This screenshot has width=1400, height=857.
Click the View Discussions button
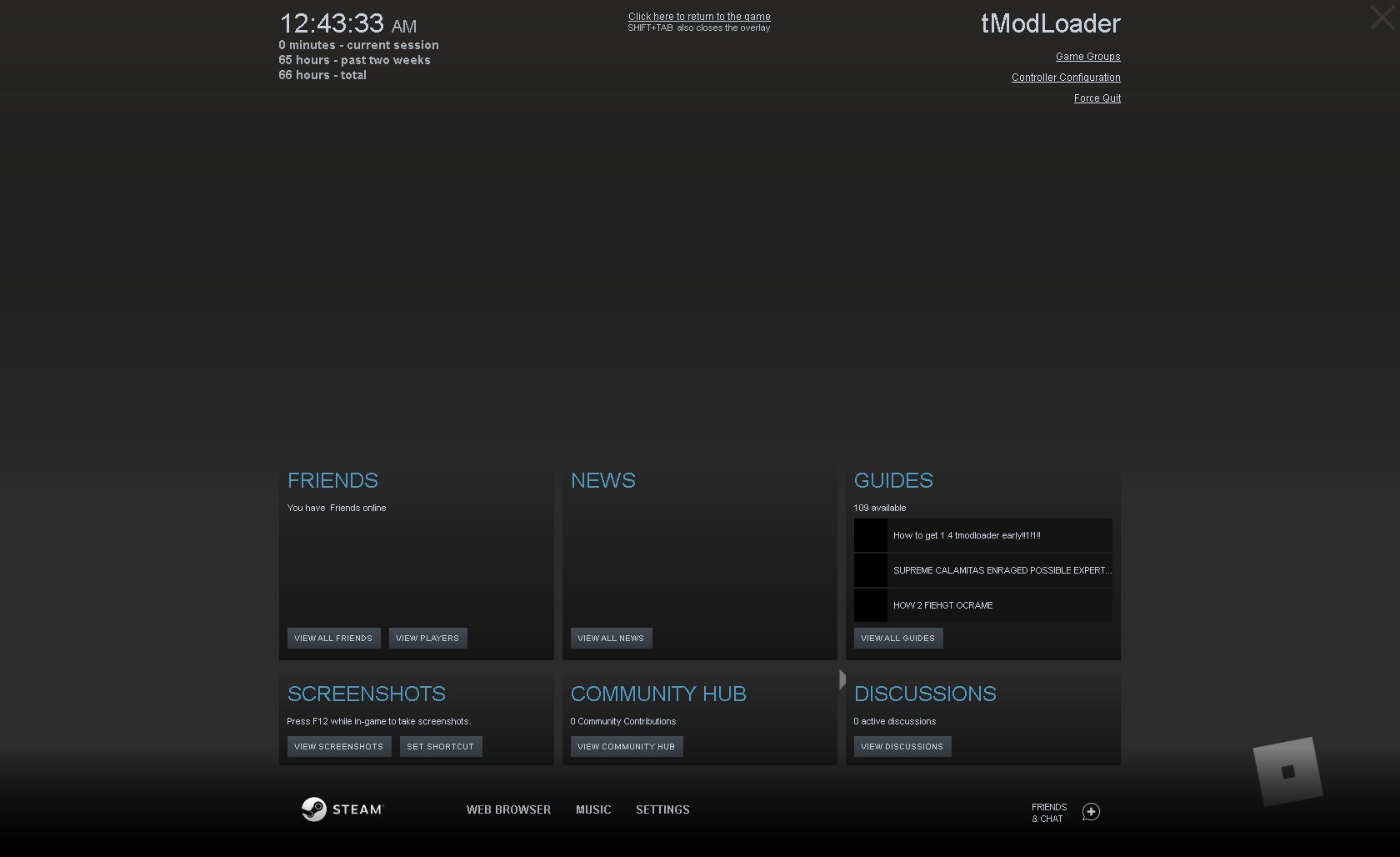coord(902,747)
